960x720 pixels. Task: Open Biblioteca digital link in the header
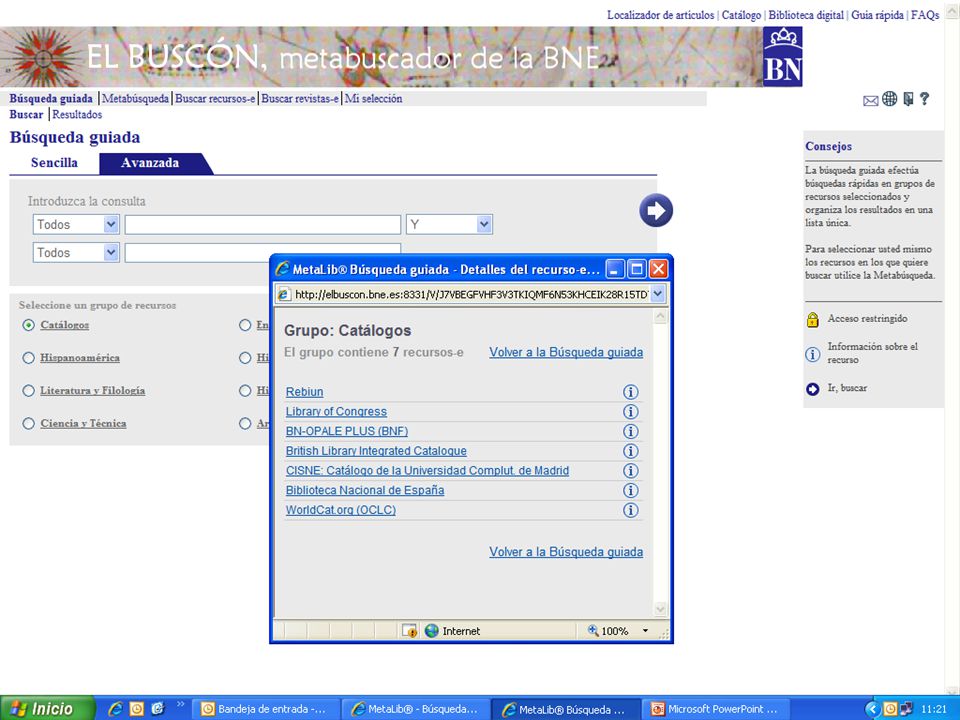[x=806, y=15]
